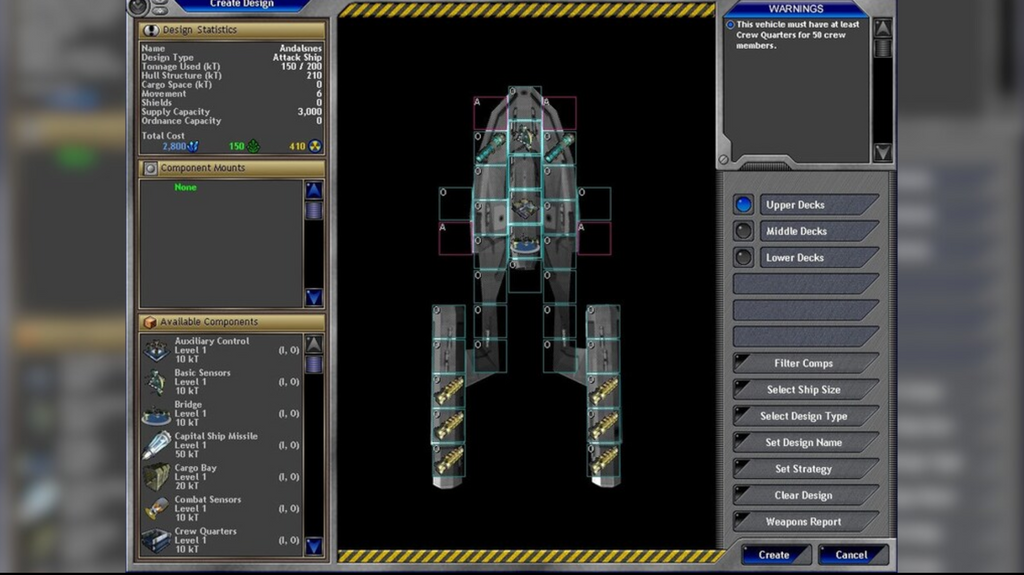1024x575 pixels.
Task: Choose the Capital Ship Missile icon
Action: 156,445
